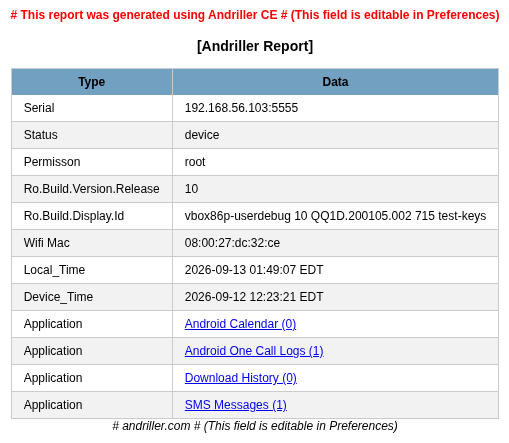Click the Application label beside Download History

tap(53, 378)
